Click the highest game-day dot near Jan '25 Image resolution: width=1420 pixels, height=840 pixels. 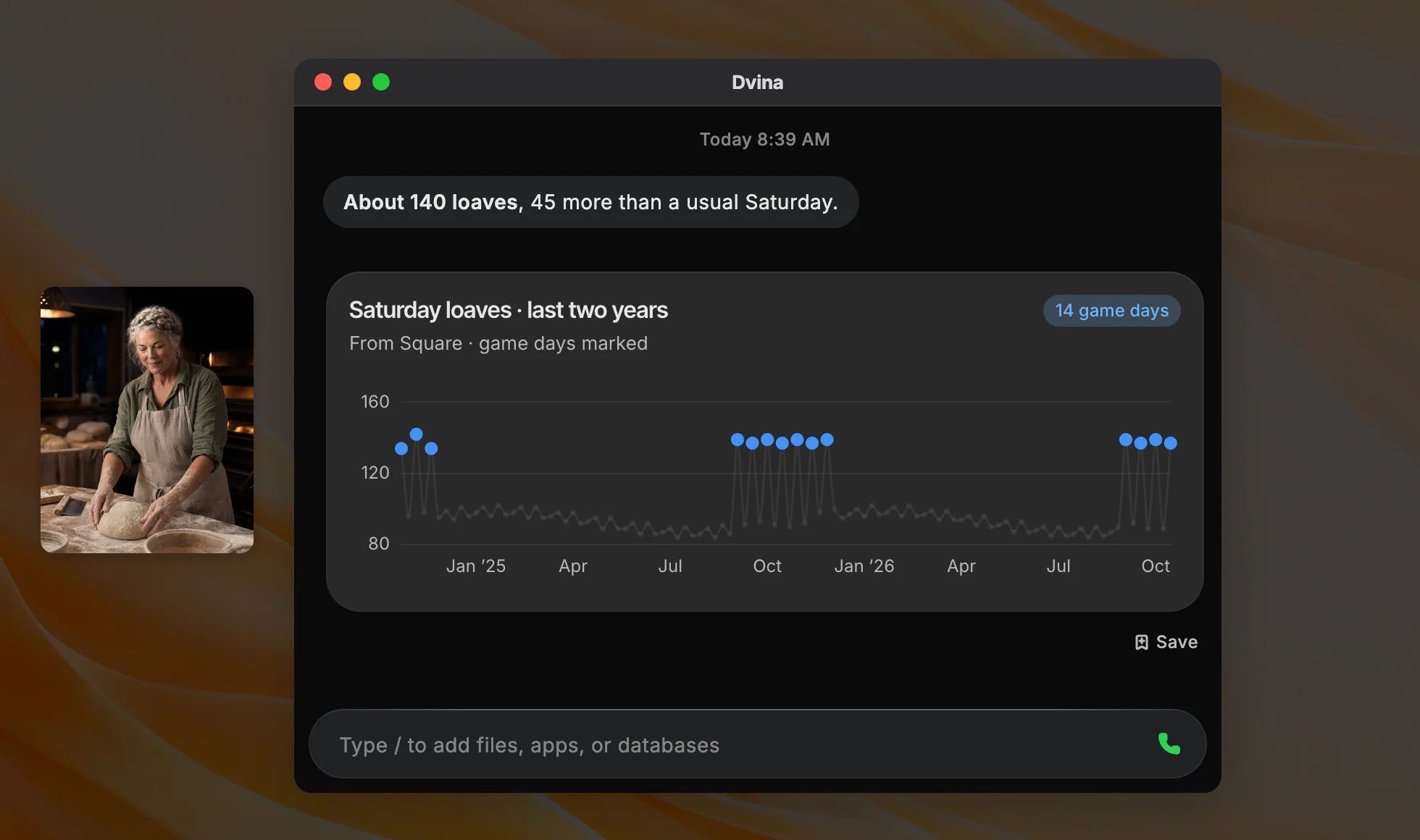(417, 434)
